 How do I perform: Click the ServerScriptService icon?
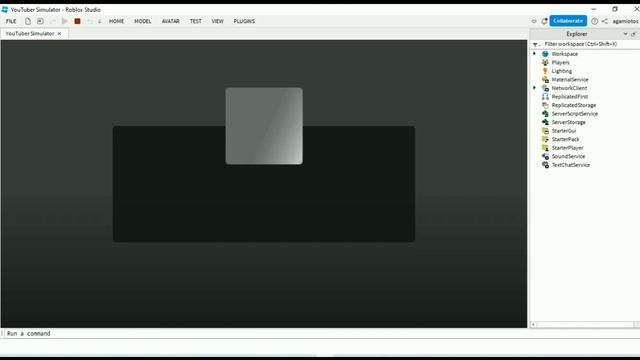click(x=545, y=114)
